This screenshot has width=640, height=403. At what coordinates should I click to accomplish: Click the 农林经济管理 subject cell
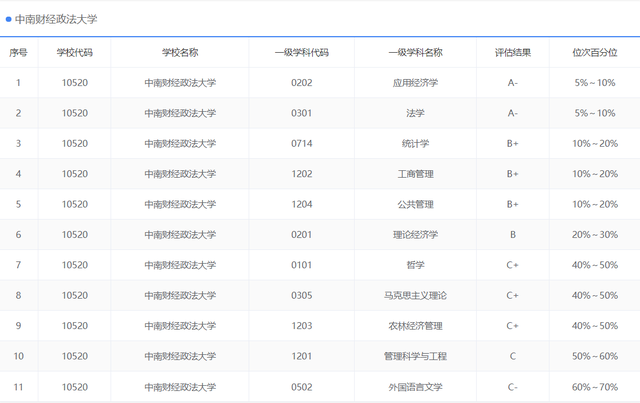coord(416,326)
